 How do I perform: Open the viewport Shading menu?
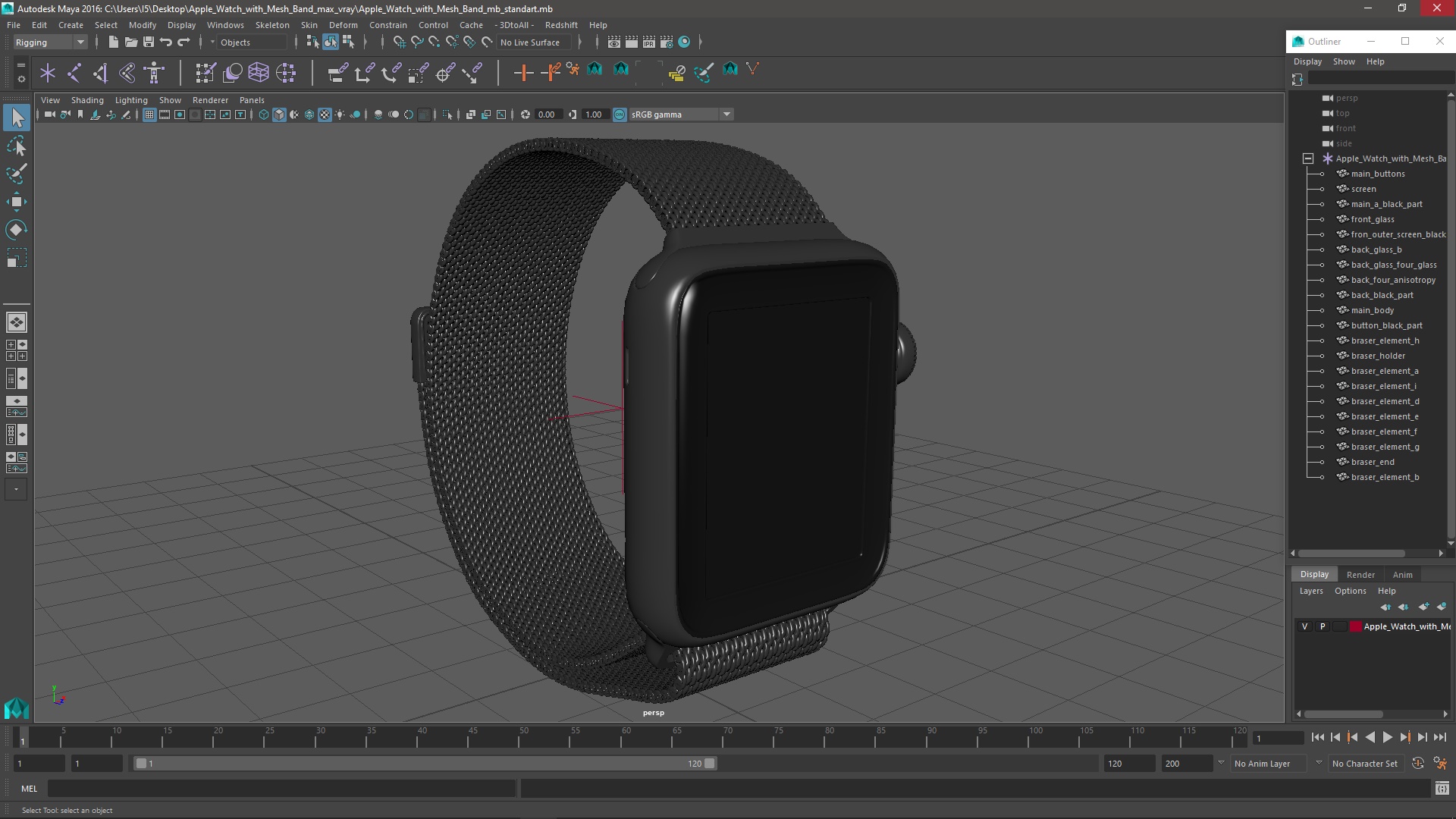(x=87, y=100)
